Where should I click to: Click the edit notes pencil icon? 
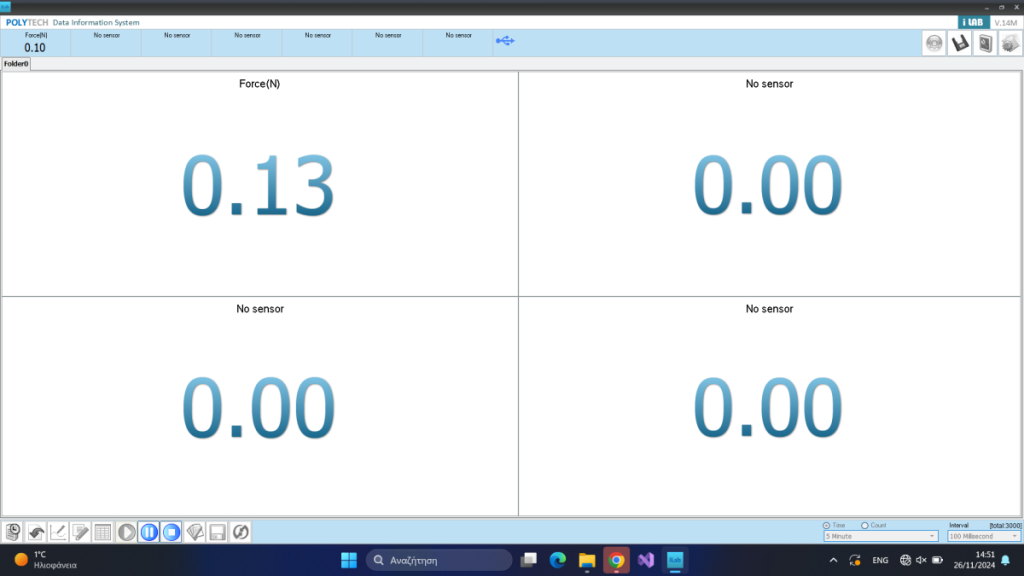tap(81, 532)
